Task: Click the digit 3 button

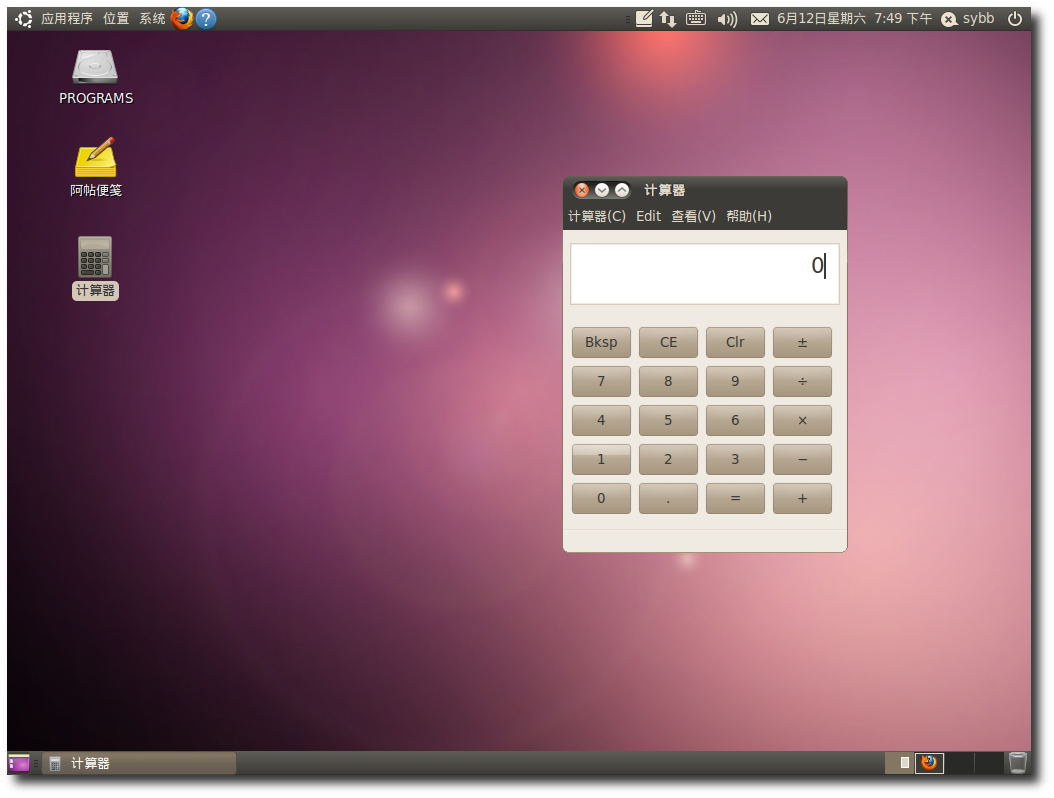Action: pyautogui.click(x=735, y=459)
